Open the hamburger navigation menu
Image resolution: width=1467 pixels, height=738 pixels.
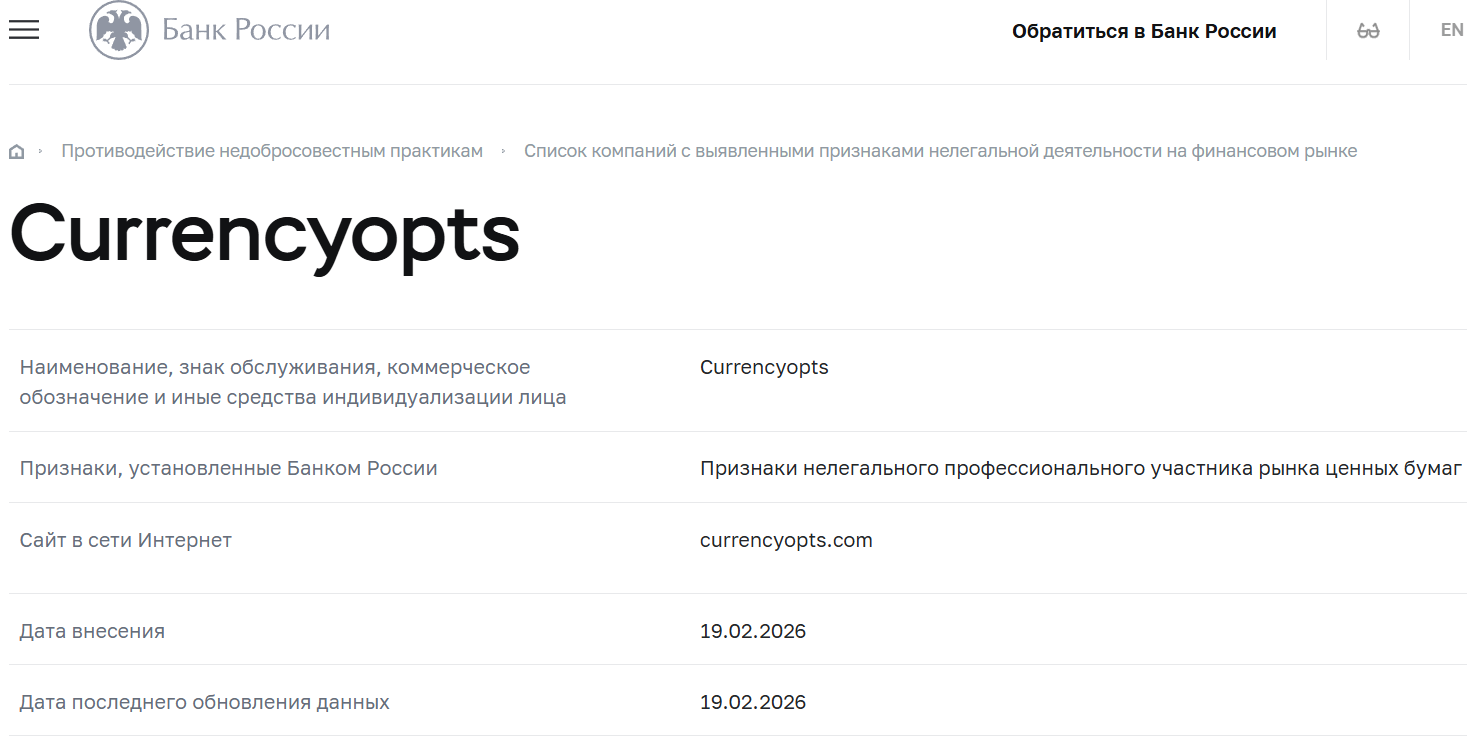click(x=23, y=30)
